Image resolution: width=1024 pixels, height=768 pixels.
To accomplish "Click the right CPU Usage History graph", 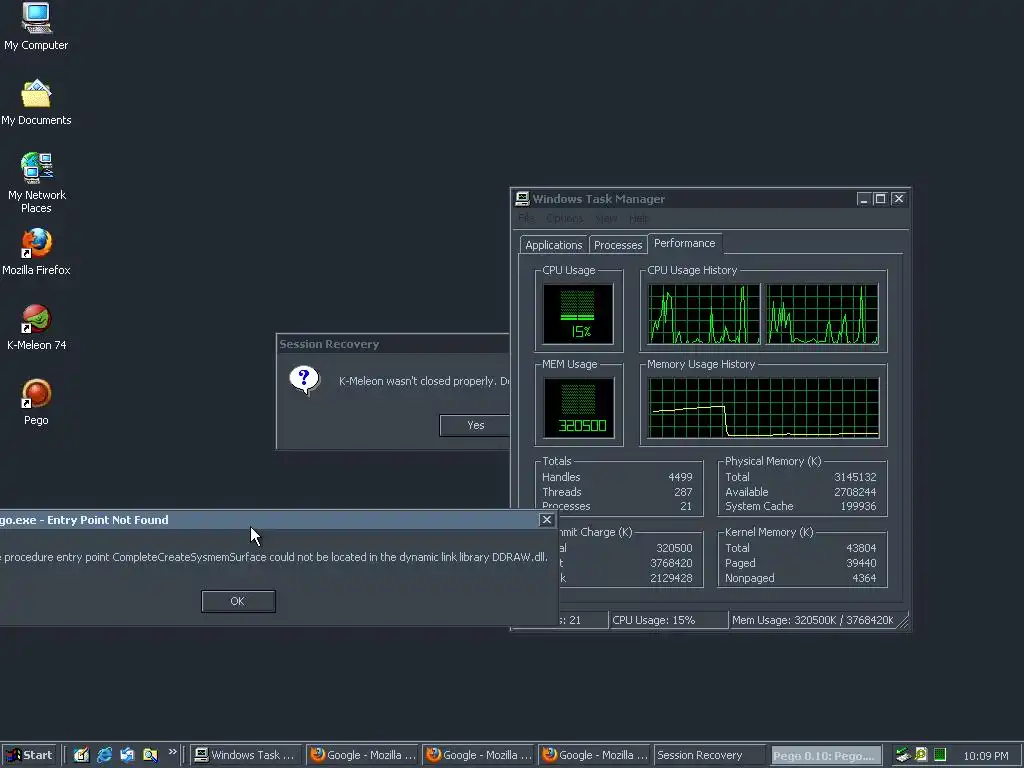I will pyautogui.click(x=822, y=313).
